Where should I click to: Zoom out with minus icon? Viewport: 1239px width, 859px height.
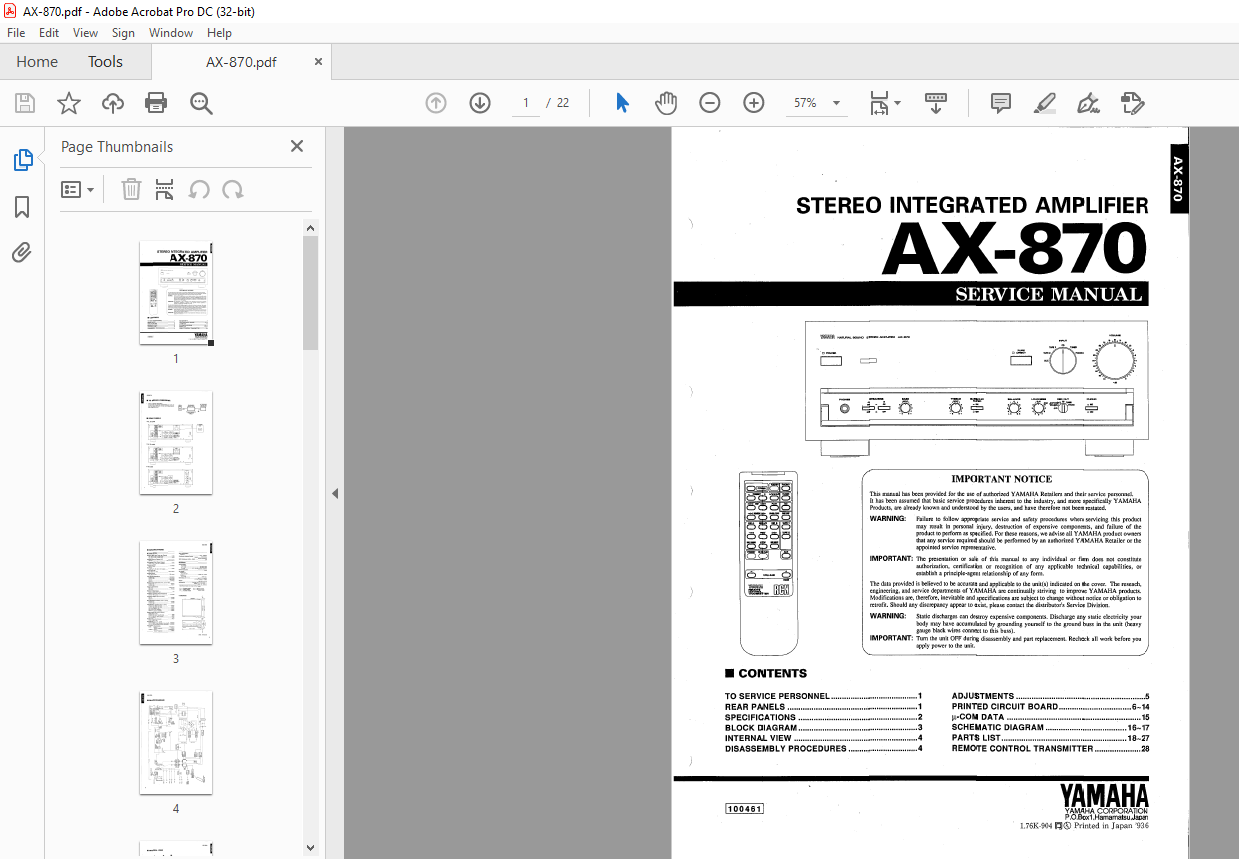point(710,103)
